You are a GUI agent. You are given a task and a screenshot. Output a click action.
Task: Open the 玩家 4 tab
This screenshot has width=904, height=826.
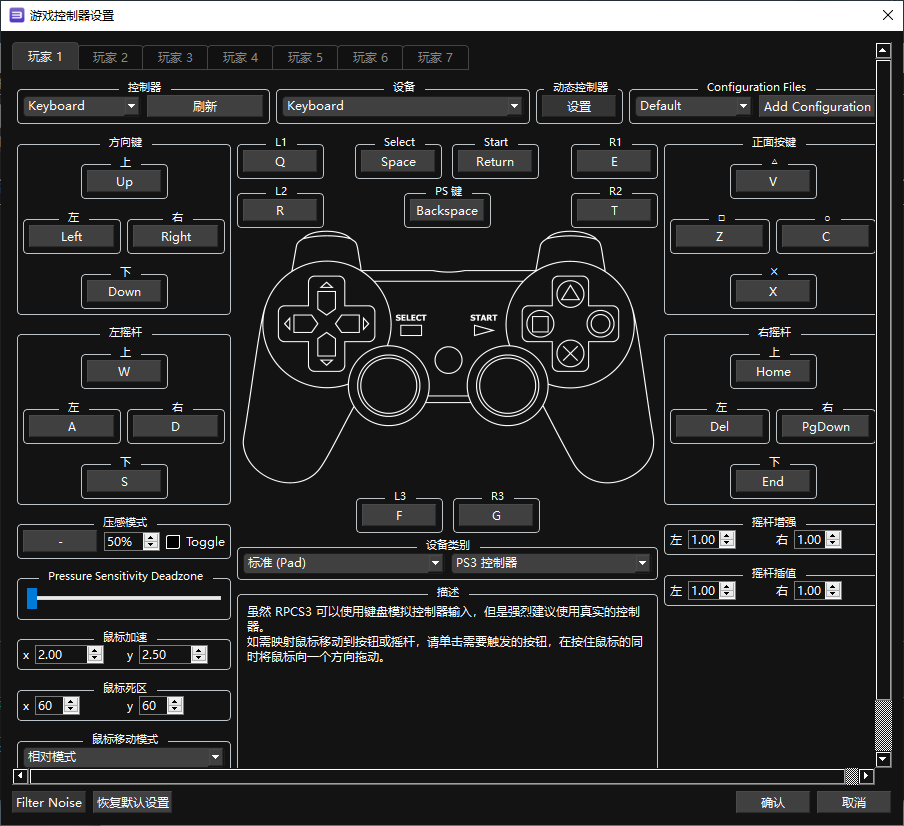240,58
